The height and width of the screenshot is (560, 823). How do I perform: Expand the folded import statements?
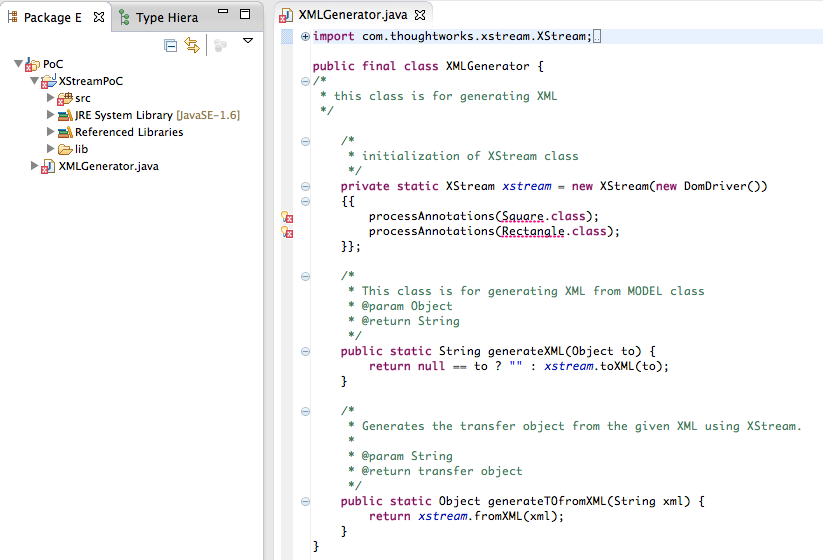pos(305,37)
